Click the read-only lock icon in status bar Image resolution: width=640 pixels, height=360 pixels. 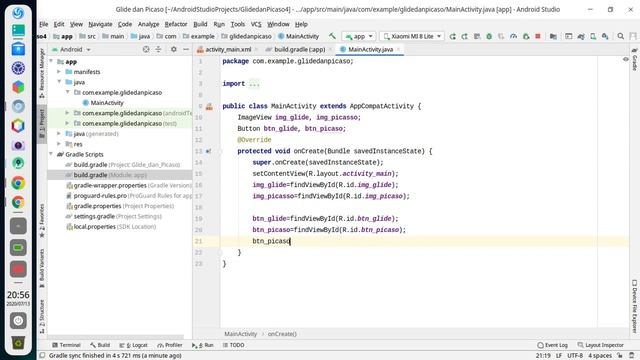[620, 356]
